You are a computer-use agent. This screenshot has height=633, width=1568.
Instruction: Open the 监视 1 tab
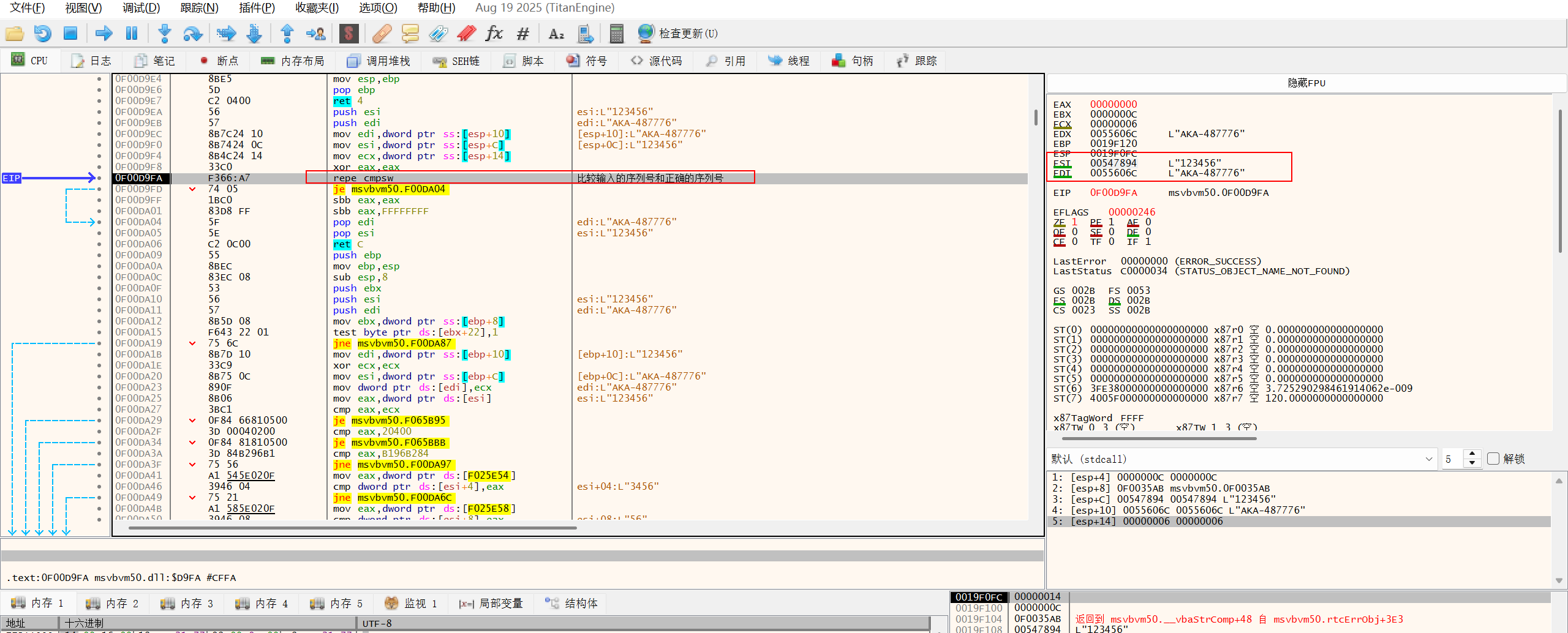pos(411,603)
